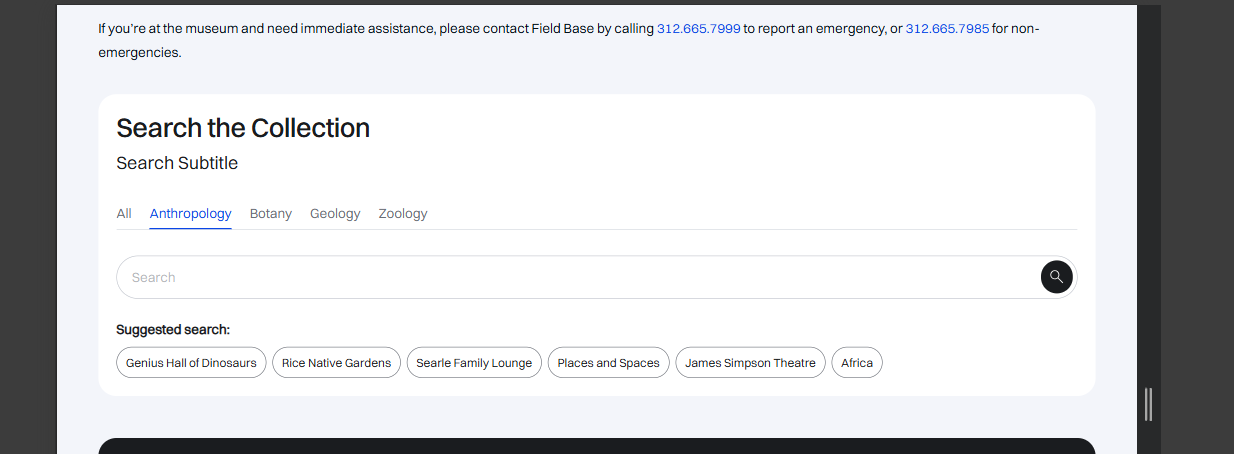Switch to the Geology tab
The height and width of the screenshot is (454, 1234).
pos(335,214)
